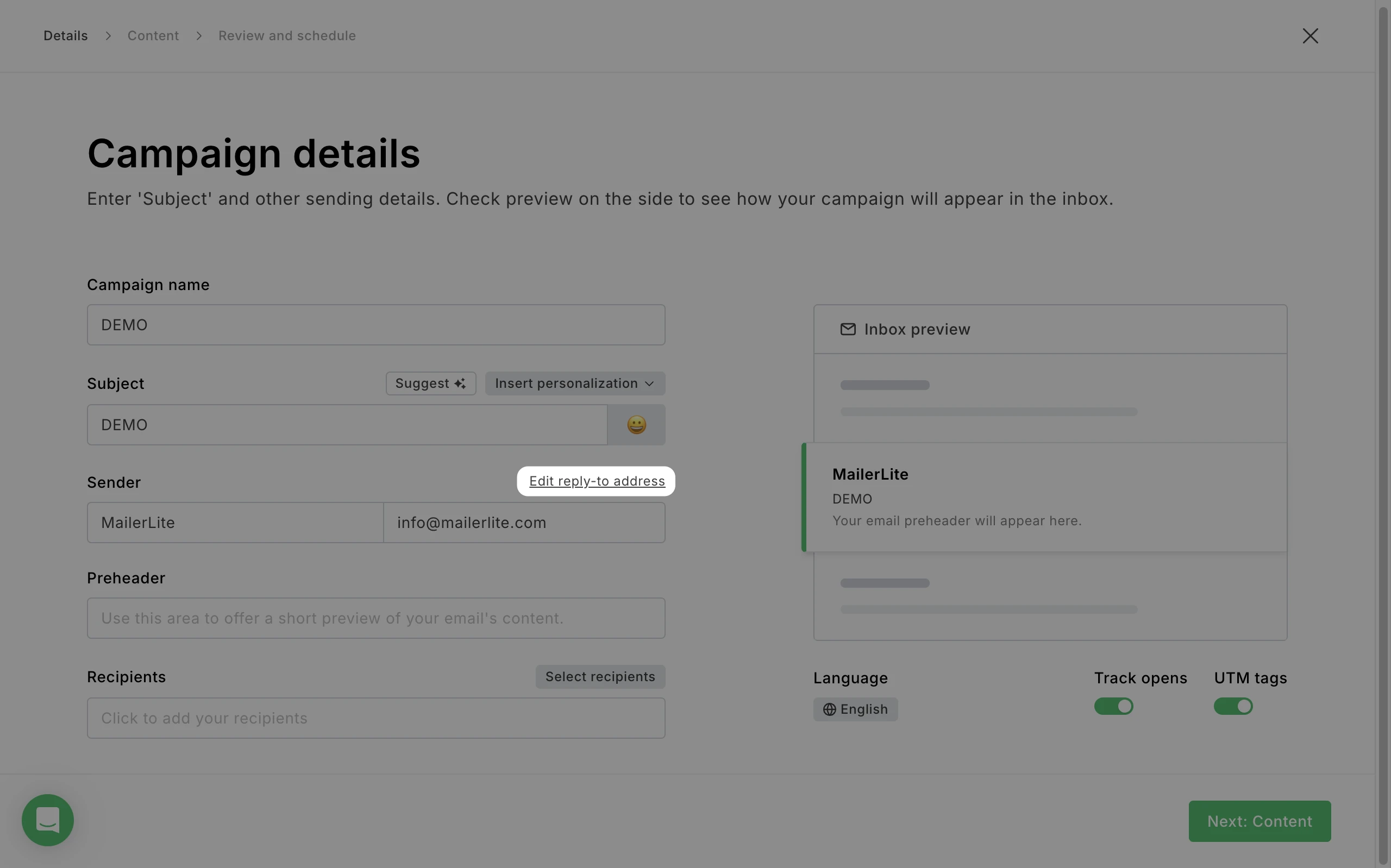Go to the Content step

point(153,36)
